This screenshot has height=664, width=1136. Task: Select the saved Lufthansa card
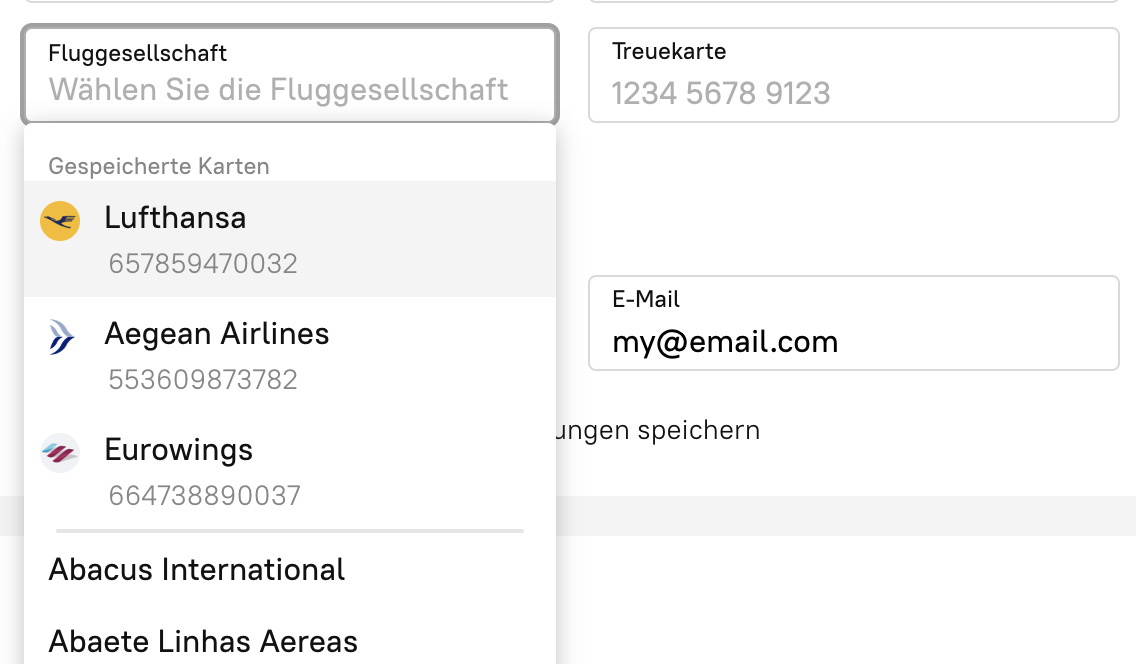pyautogui.click(x=290, y=239)
